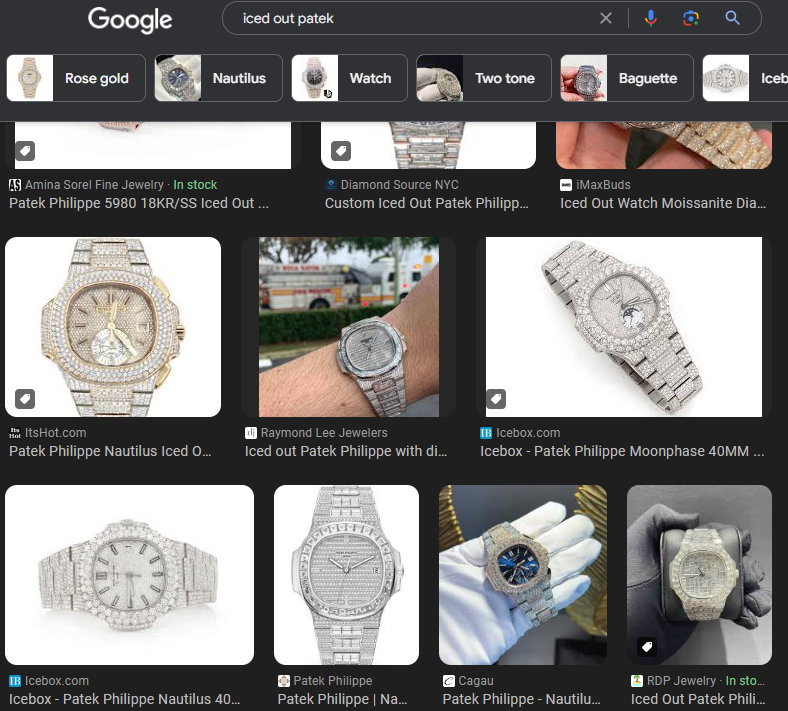This screenshot has width=788, height=711.
Task: Click the Rose gold chip watch thumbnail
Action: coord(30,78)
